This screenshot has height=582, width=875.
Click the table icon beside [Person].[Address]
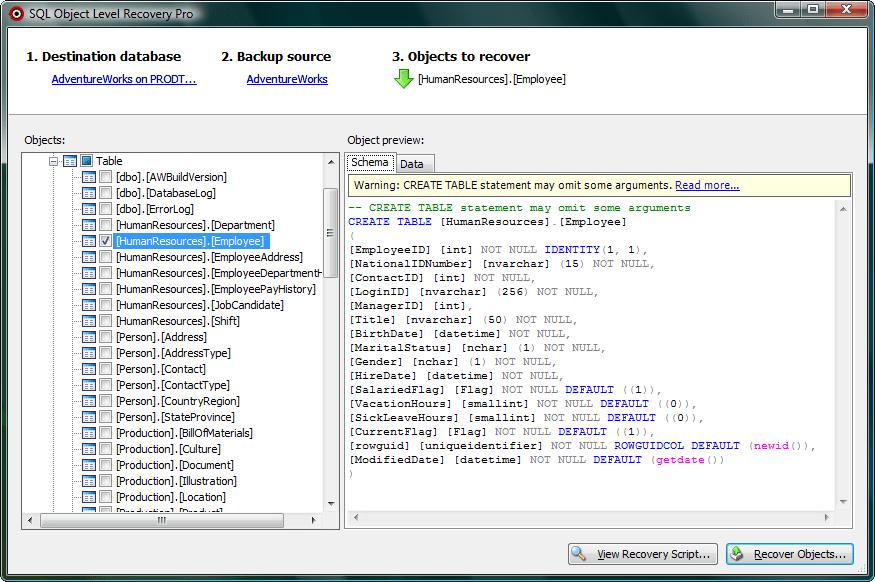point(89,337)
